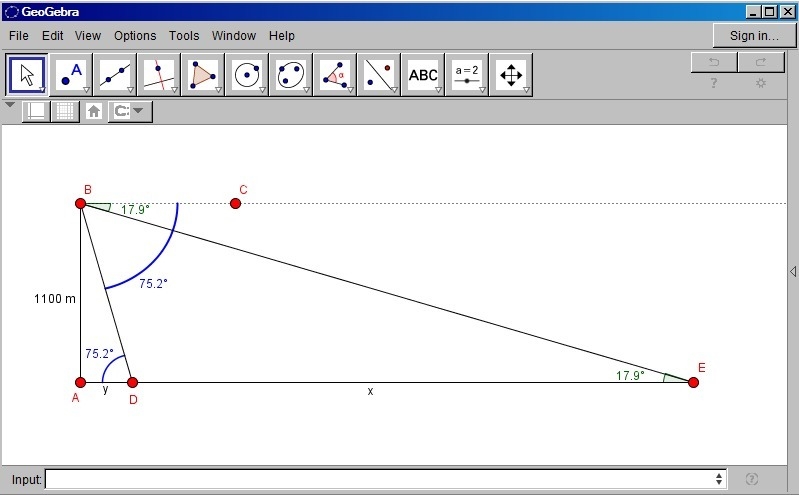Click the Sign in button
This screenshot has width=799, height=495.
[x=754, y=36]
